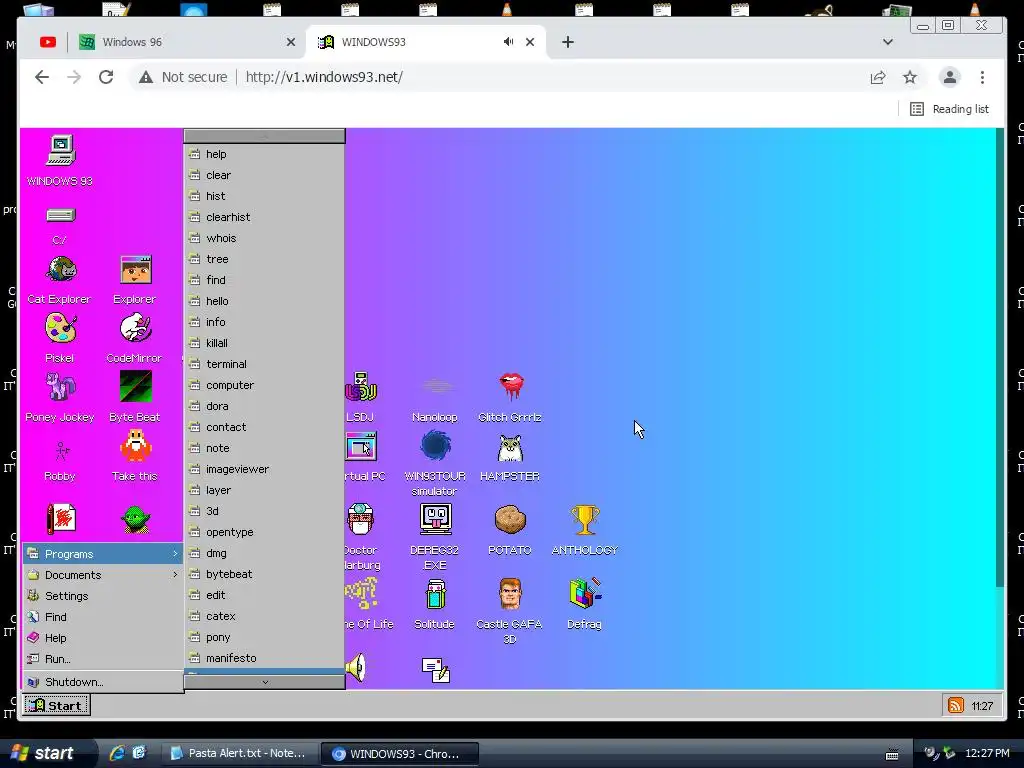Click the Windows XP start button
Image resolution: width=1024 pixels, height=768 pixels.
pos(46,753)
